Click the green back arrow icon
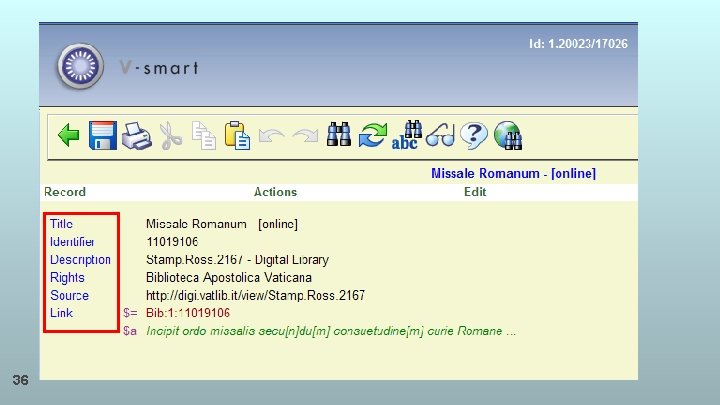The image size is (720, 405). pos(69,135)
